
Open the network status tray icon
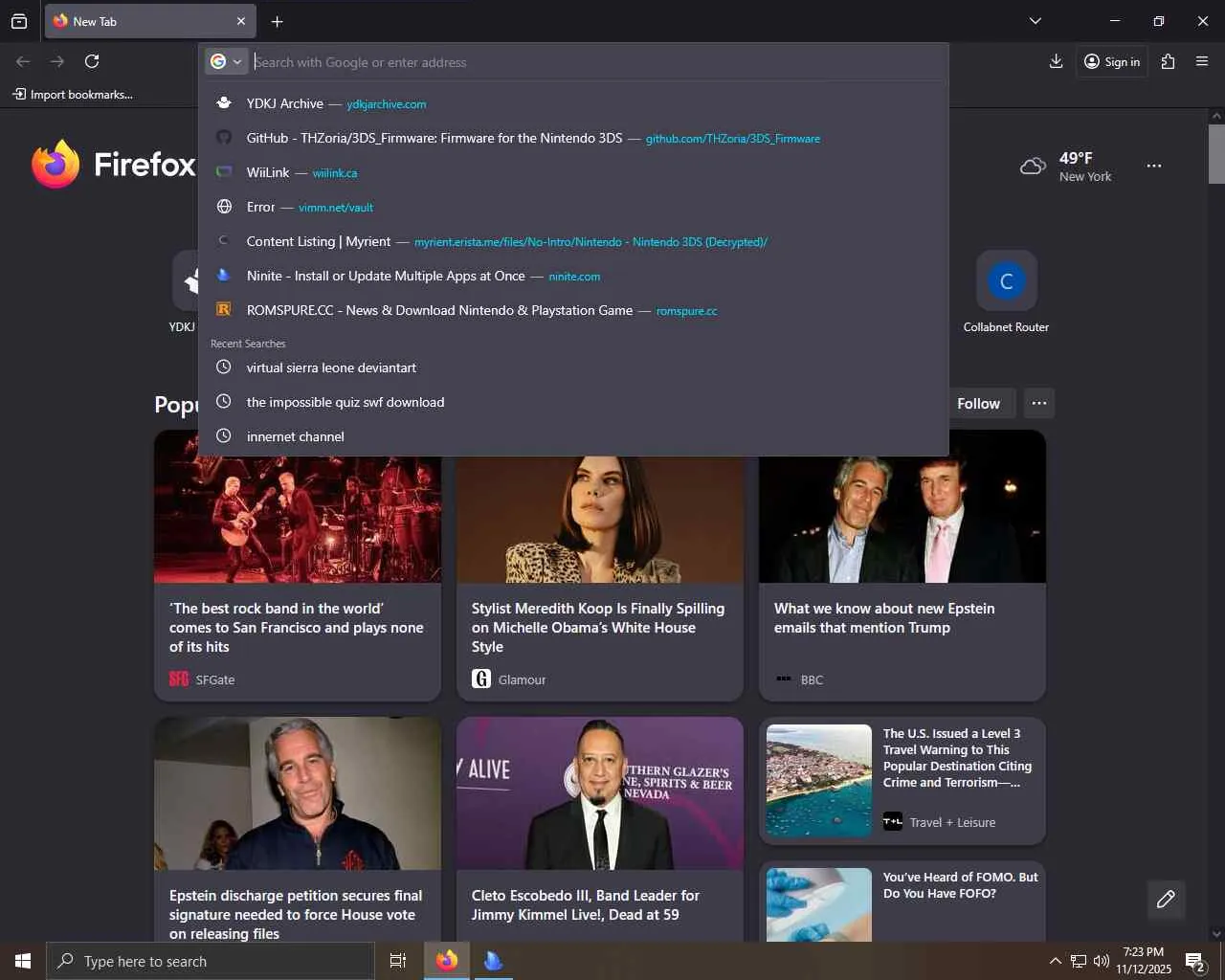point(1079,961)
